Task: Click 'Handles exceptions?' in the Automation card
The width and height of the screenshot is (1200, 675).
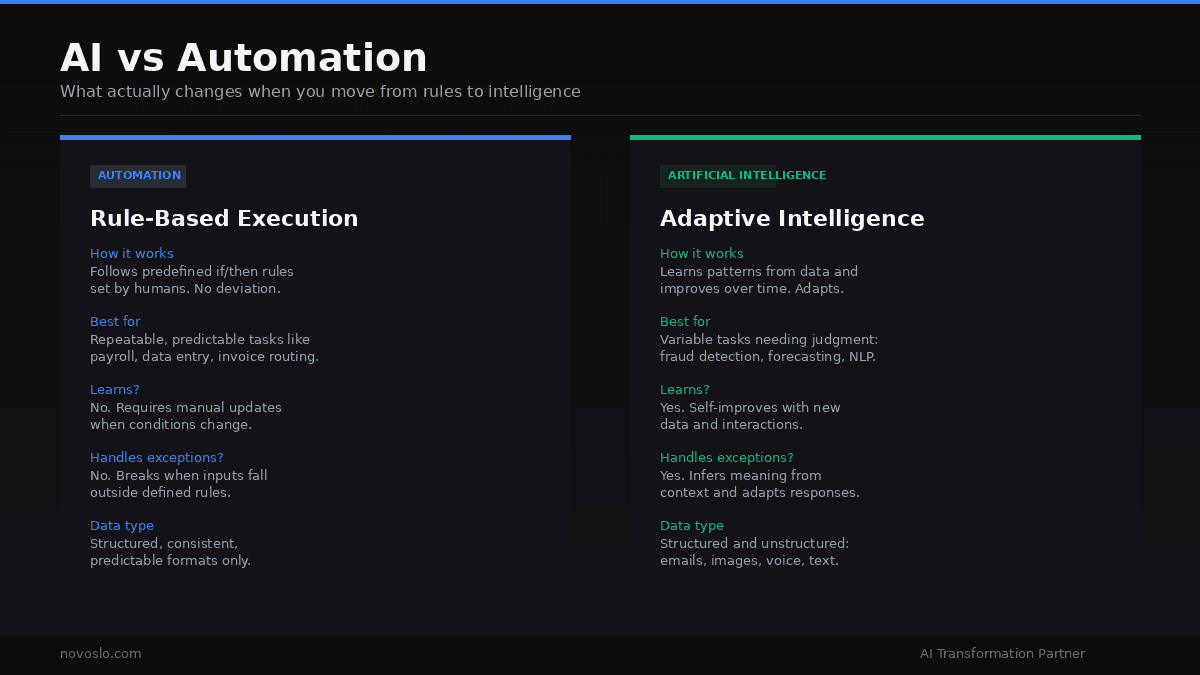Action: pos(156,457)
